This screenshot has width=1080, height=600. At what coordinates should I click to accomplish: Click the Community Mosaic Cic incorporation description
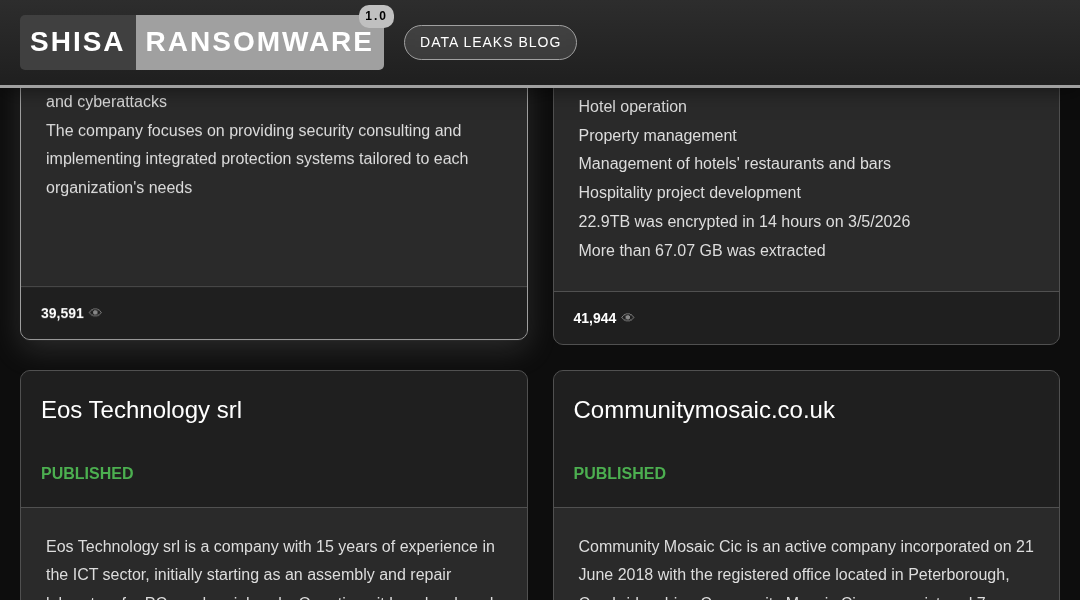pos(806,547)
